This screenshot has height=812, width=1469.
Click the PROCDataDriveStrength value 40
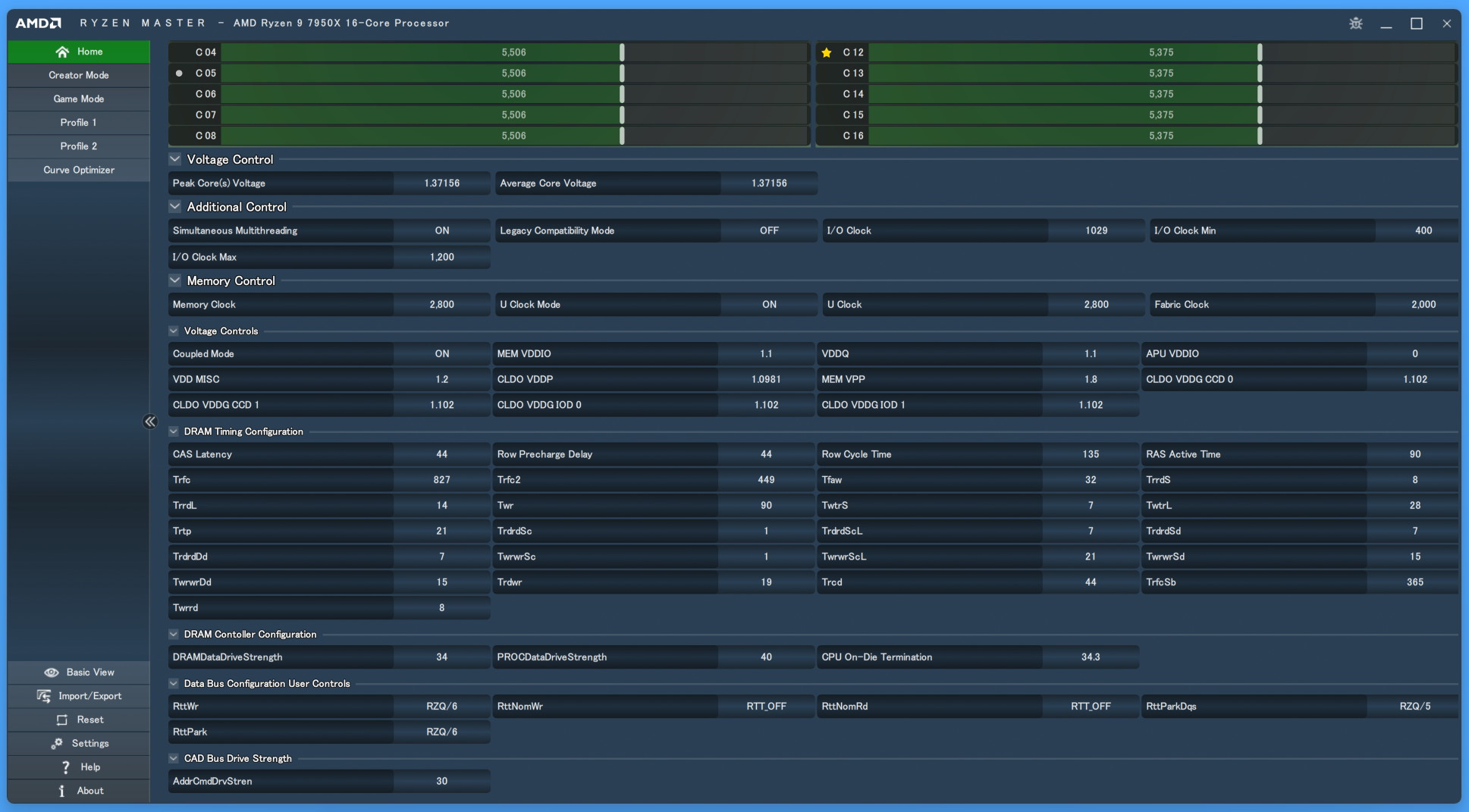point(766,657)
